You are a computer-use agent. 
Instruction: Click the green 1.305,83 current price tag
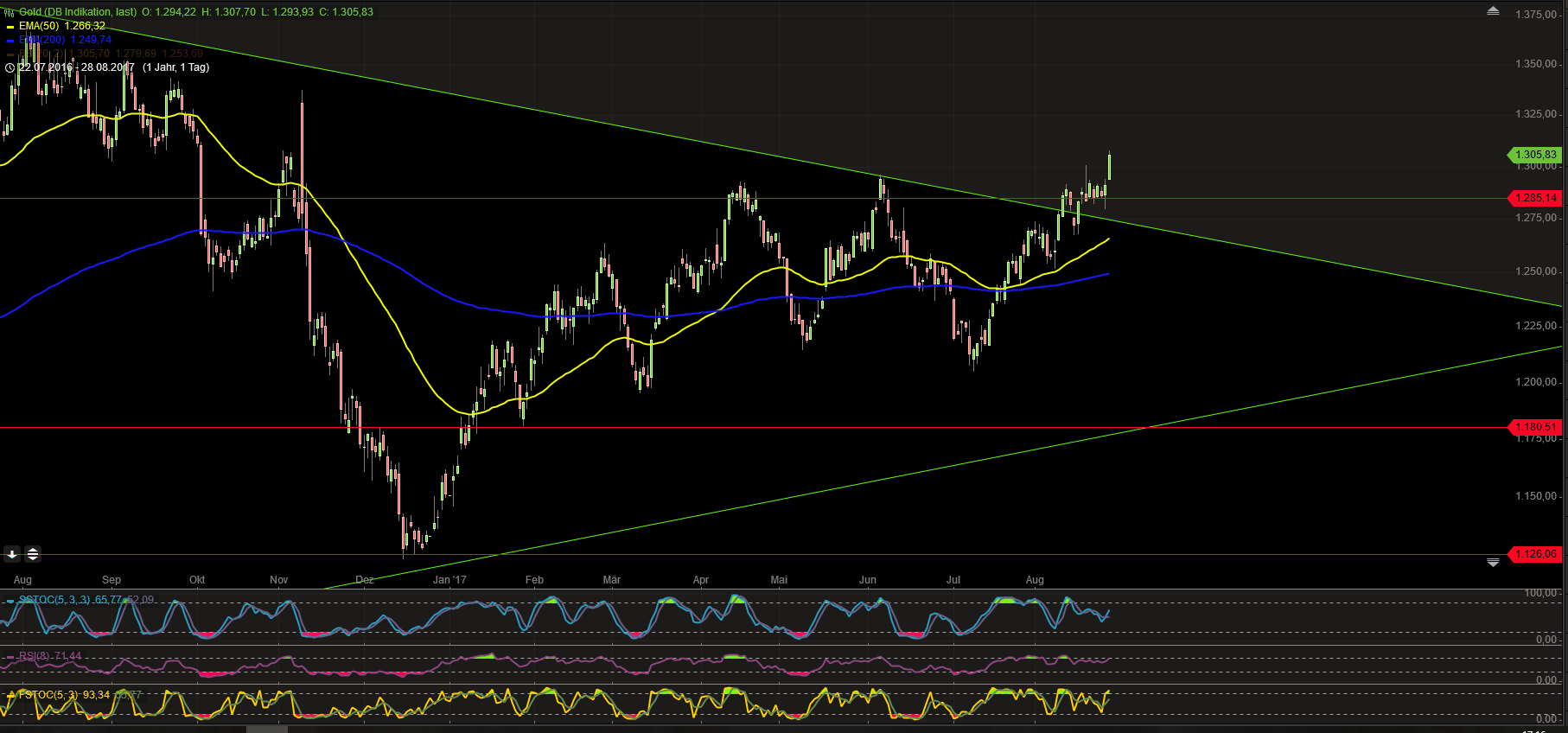pyautogui.click(x=1535, y=155)
